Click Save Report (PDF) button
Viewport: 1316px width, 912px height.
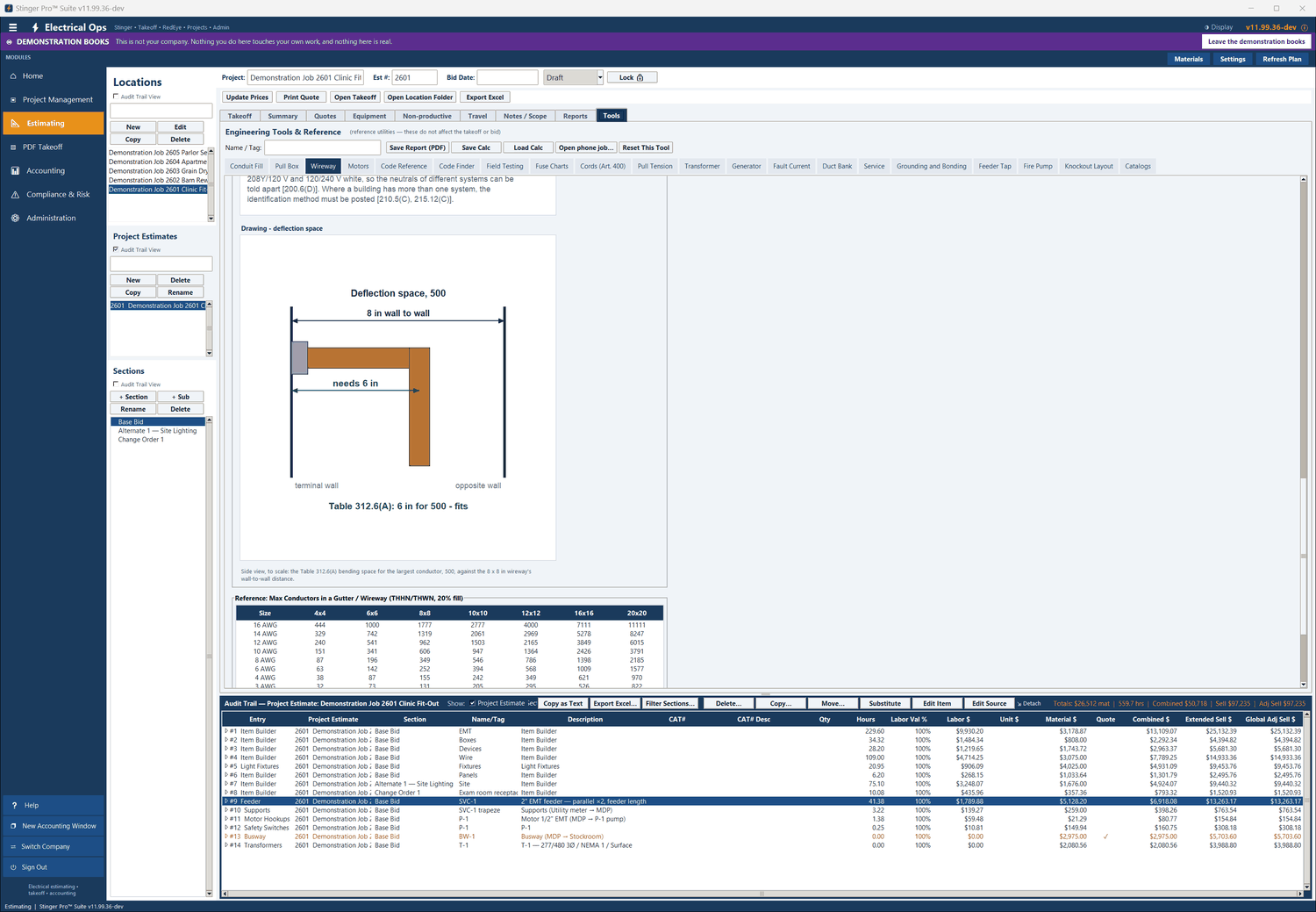click(x=418, y=147)
